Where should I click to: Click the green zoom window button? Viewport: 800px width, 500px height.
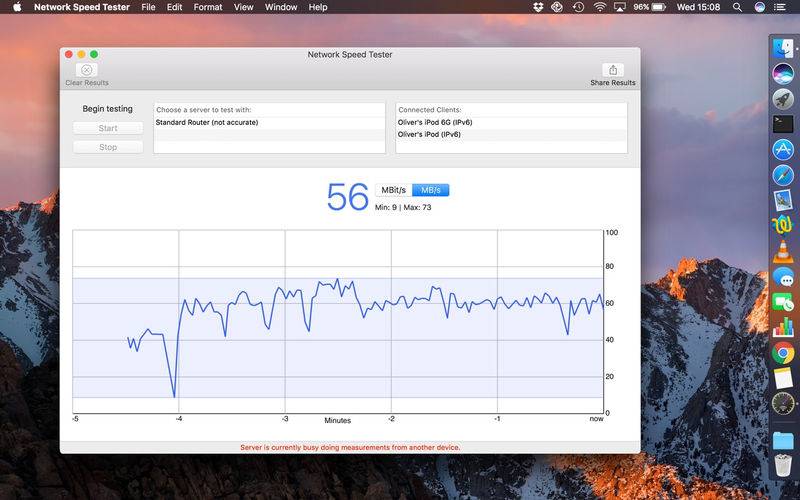point(94,54)
